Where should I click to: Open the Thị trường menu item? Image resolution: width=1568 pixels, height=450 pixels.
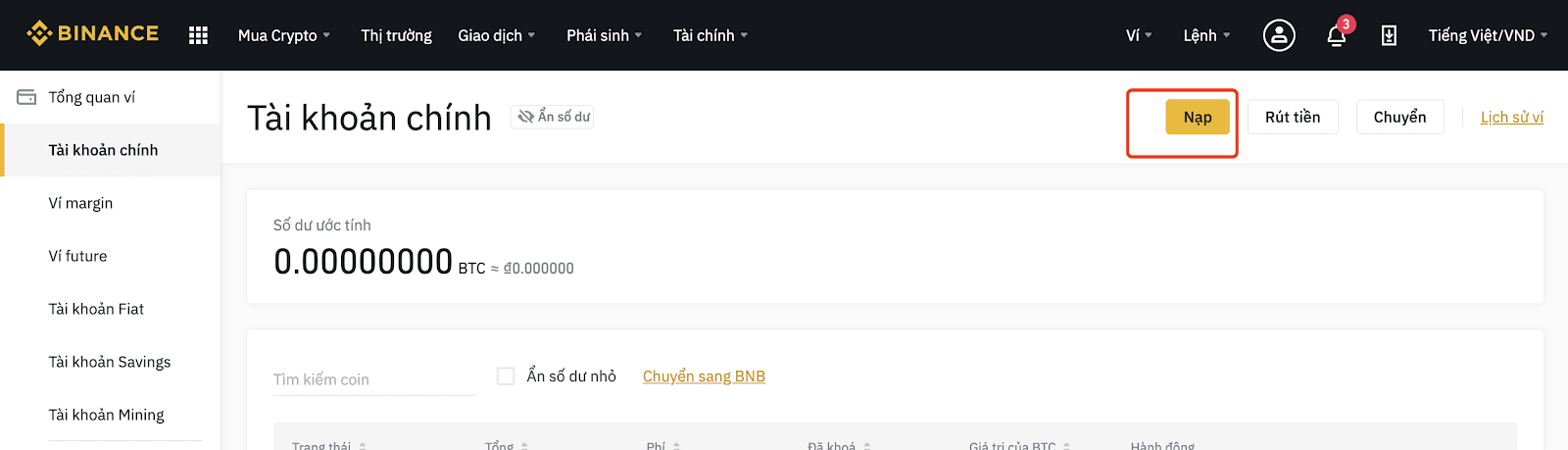pyautogui.click(x=396, y=35)
